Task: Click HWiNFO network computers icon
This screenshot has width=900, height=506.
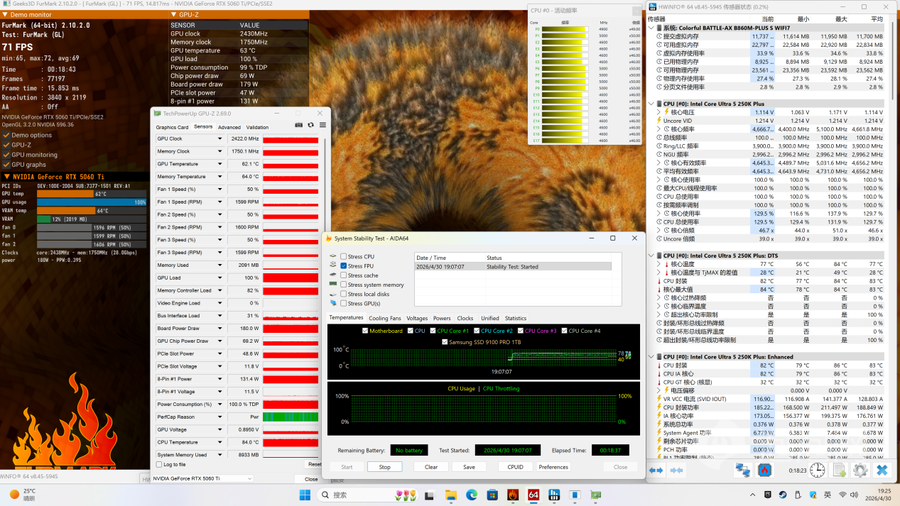Action: 743,470
